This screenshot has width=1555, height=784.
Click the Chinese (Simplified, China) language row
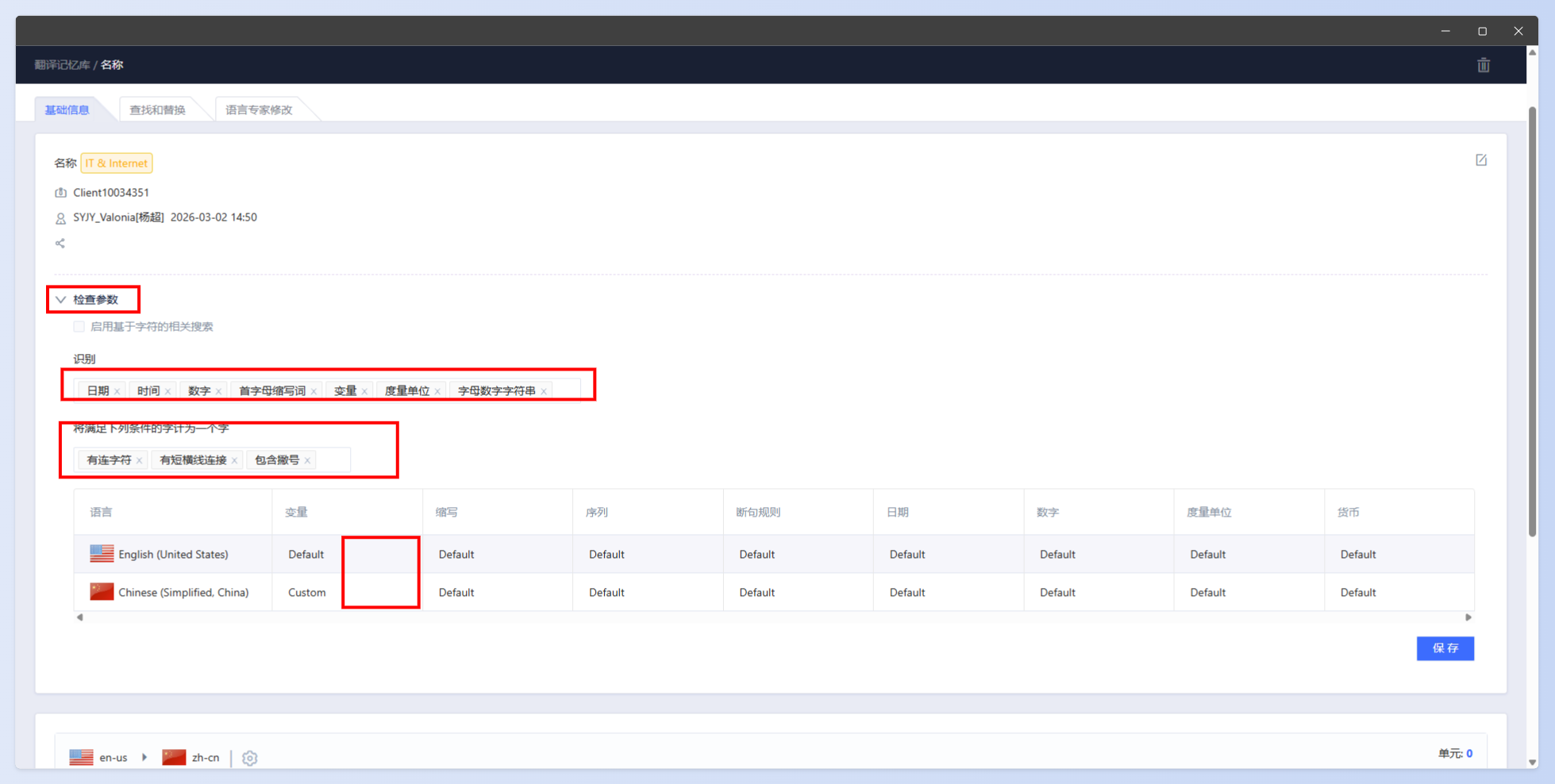(774, 592)
